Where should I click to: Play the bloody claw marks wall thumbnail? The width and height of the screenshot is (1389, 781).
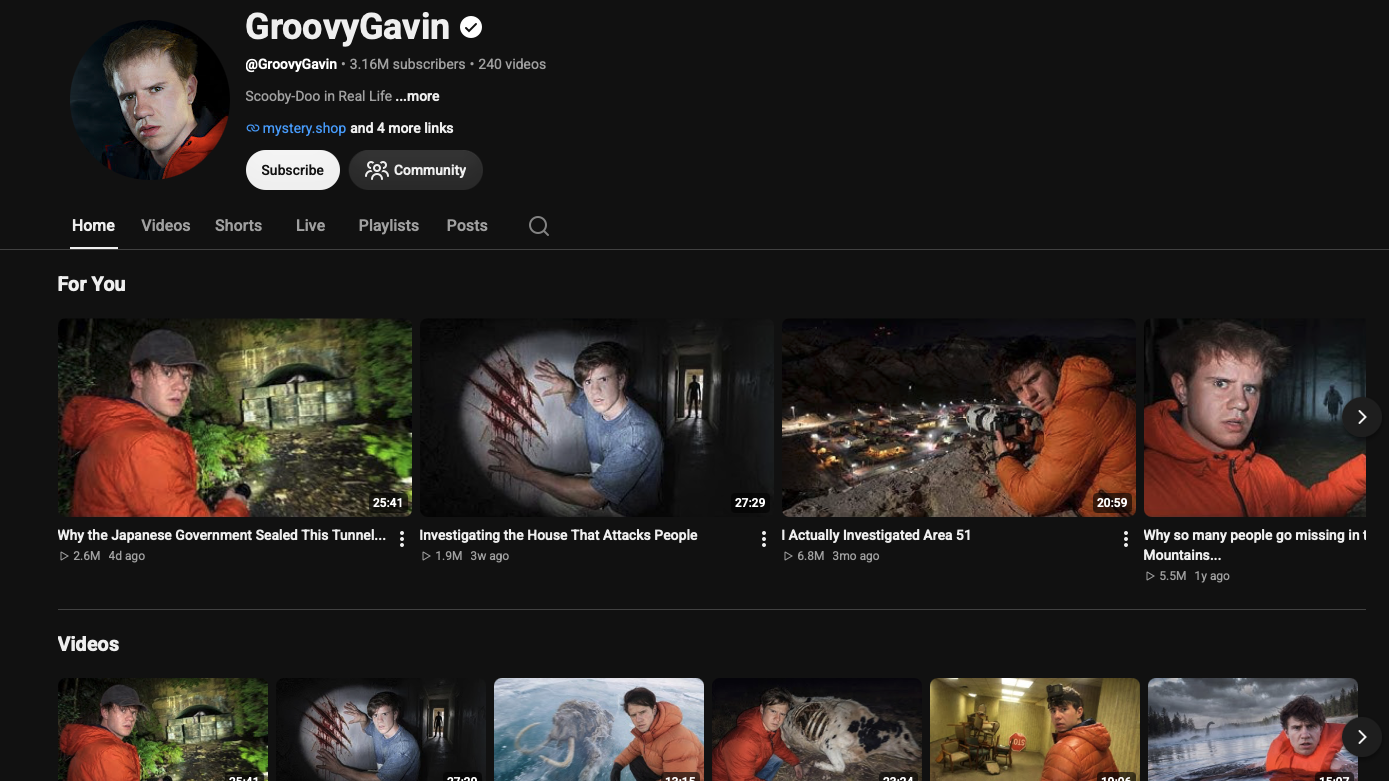(596, 418)
